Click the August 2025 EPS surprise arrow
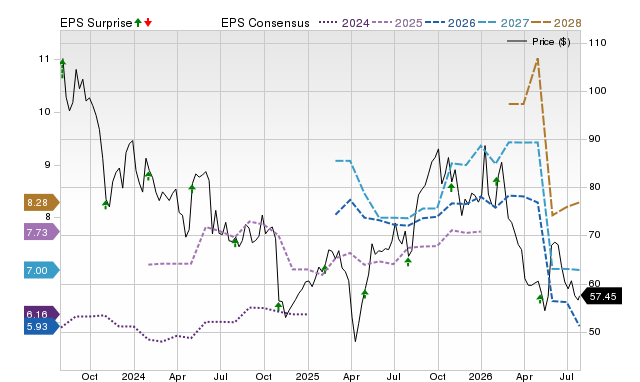Viewport: 640px width, 382px height. click(408, 262)
